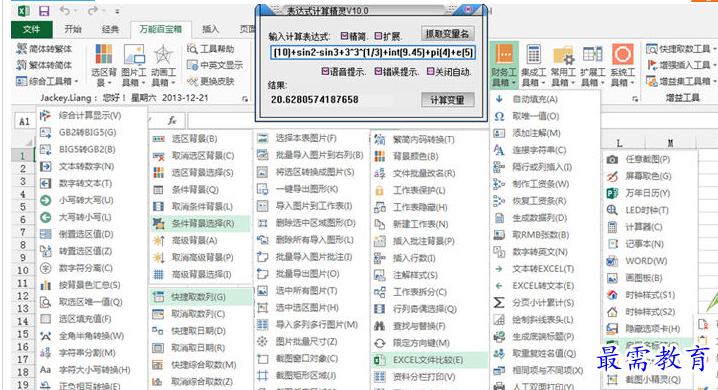Choose 取唯一值(O) omega item
The image size is (718, 390).
(x=526, y=116)
